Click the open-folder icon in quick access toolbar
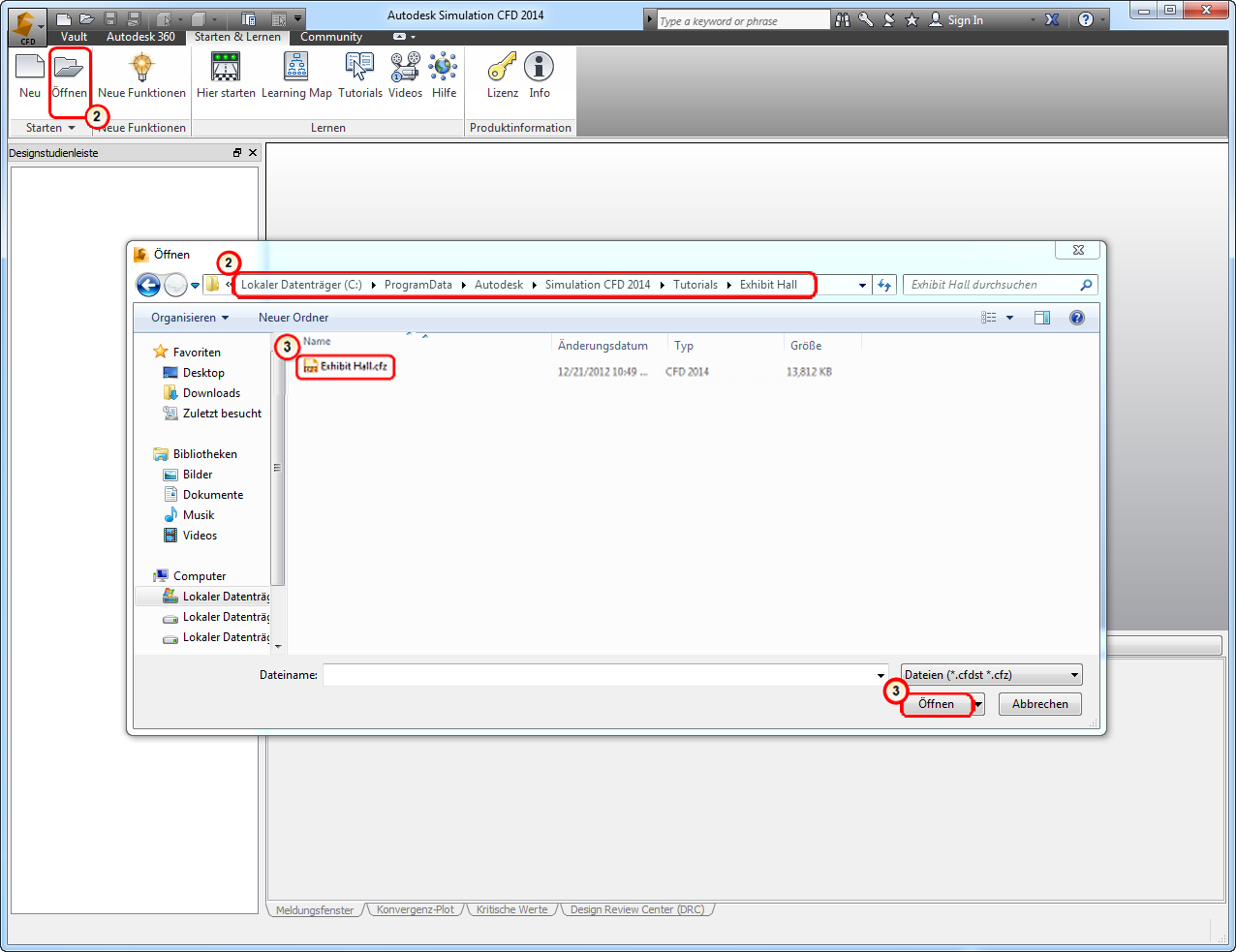 click(86, 18)
